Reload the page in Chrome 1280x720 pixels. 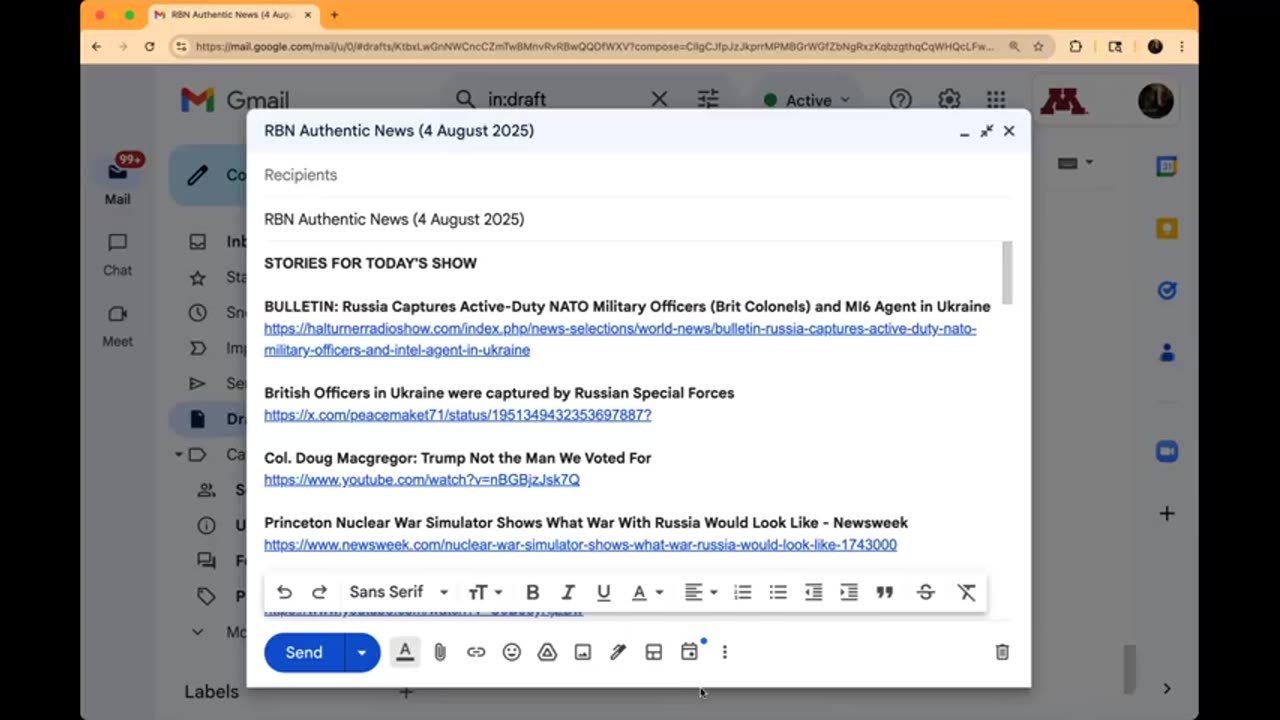point(150,46)
